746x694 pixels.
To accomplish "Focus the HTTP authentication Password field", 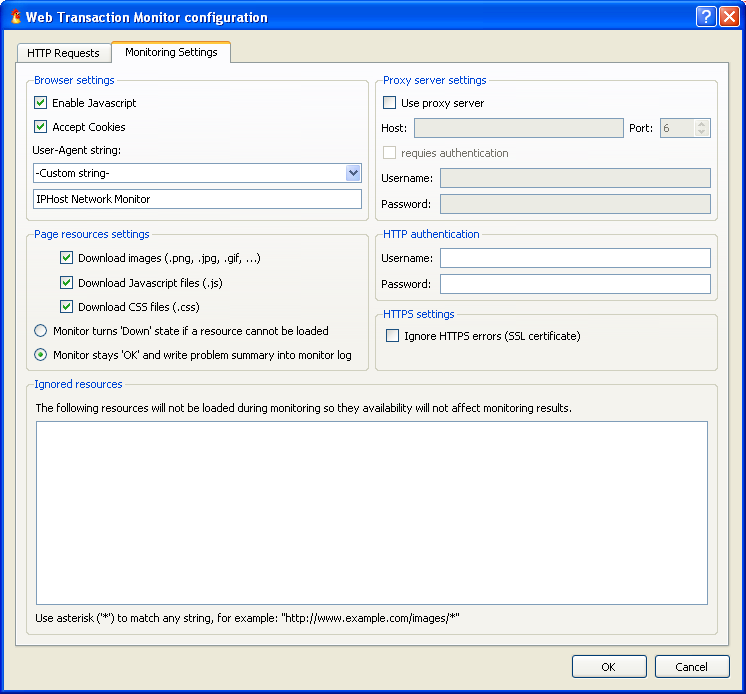I will pyautogui.click(x=575, y=284).
